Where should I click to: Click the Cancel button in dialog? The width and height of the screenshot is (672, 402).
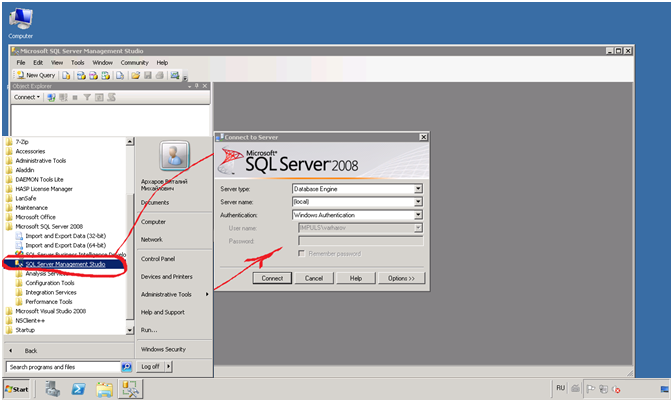(x=314, y=279)
